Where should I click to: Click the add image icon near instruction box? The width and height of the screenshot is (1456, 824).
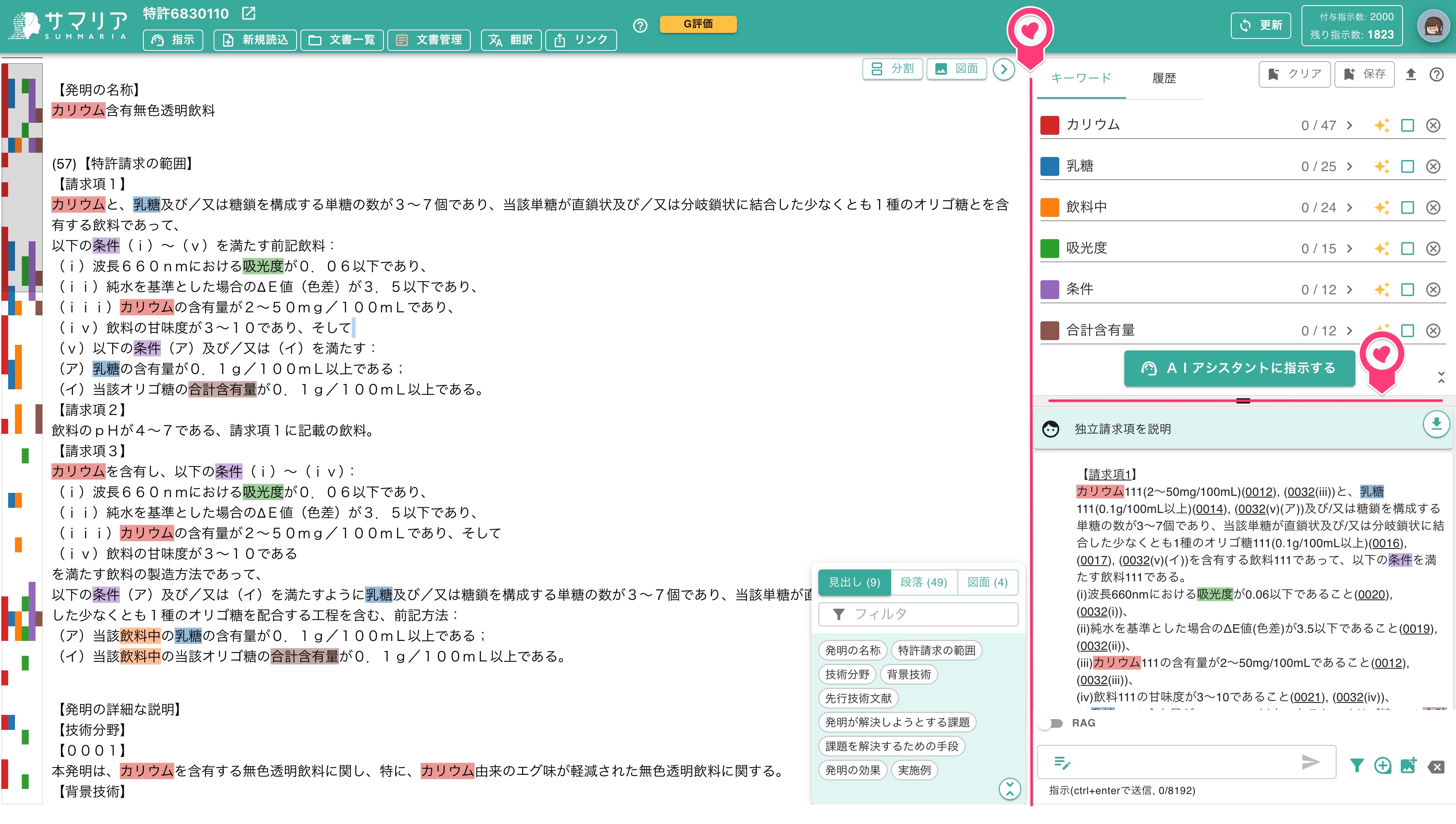1408,766
